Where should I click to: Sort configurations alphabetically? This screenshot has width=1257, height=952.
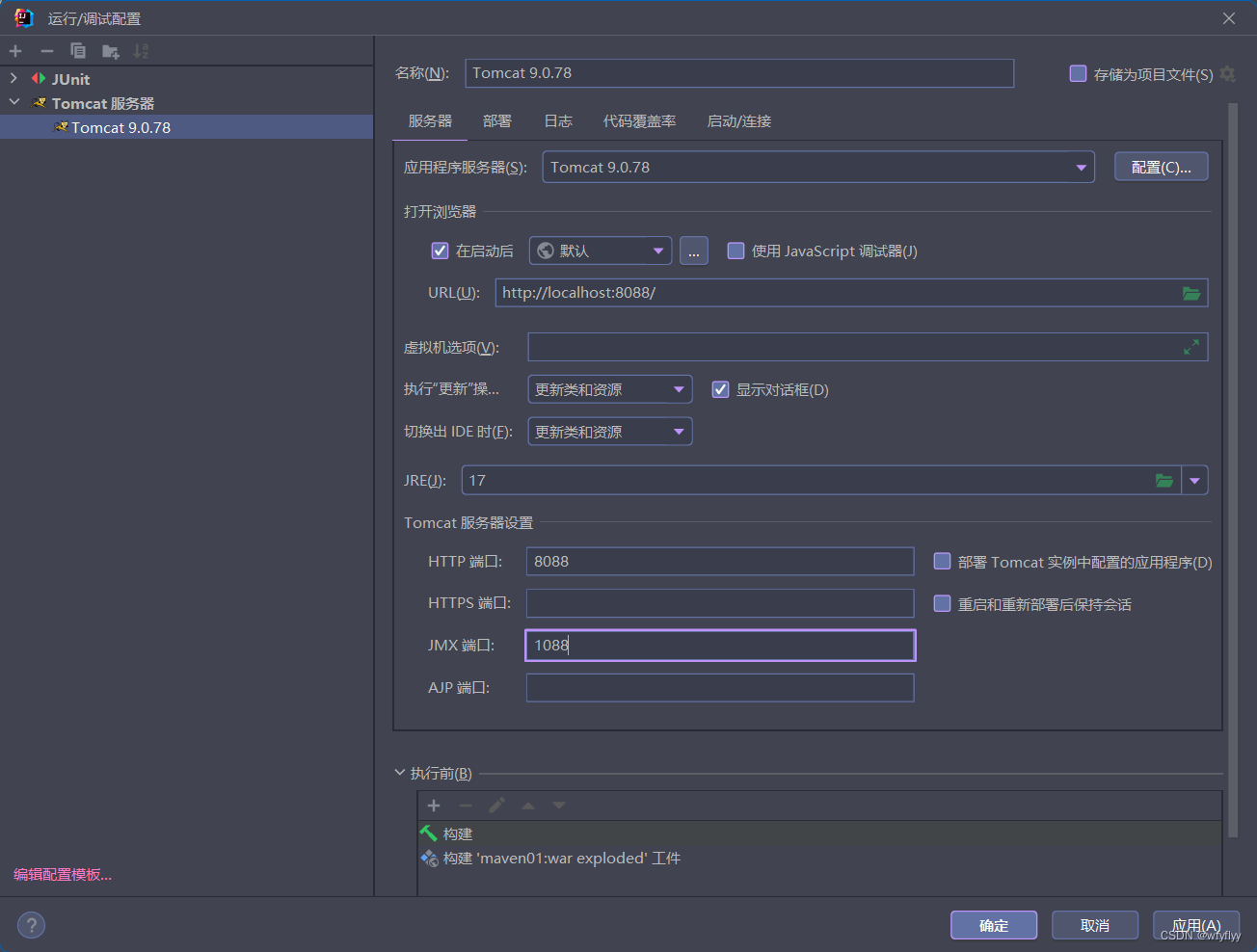(x=141, y=51)
